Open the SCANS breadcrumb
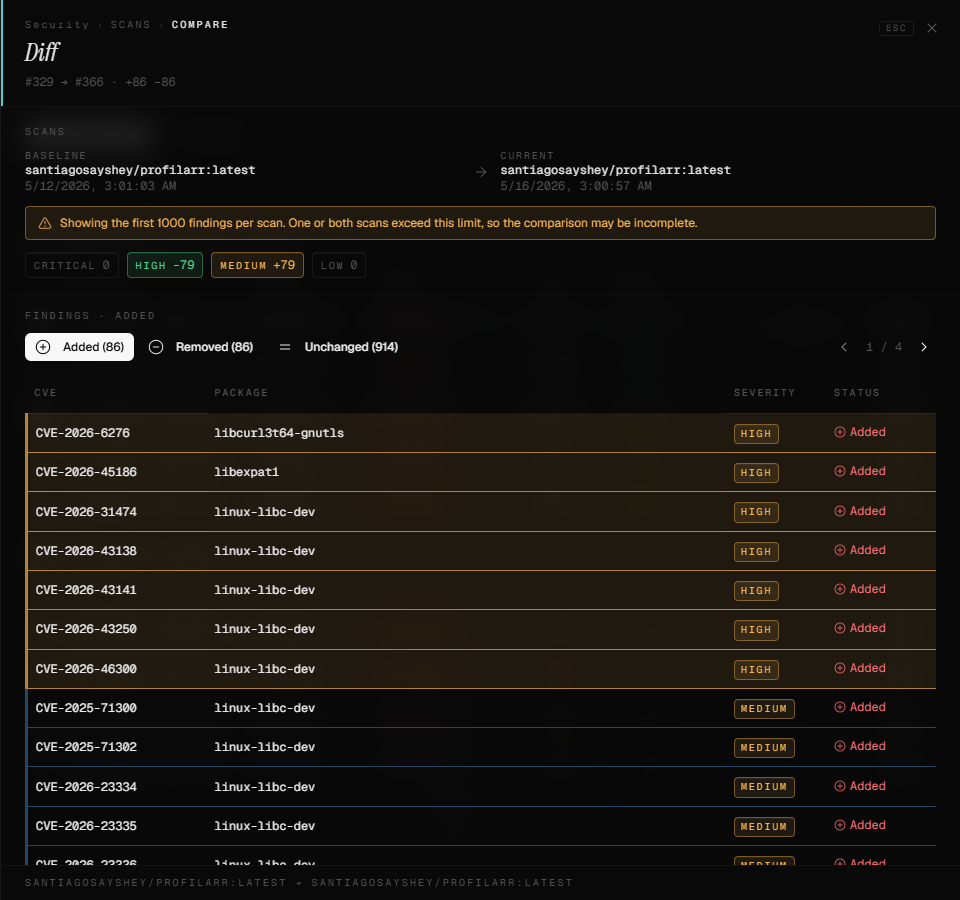This screenshot has width=960, height=900. [130, 25]
